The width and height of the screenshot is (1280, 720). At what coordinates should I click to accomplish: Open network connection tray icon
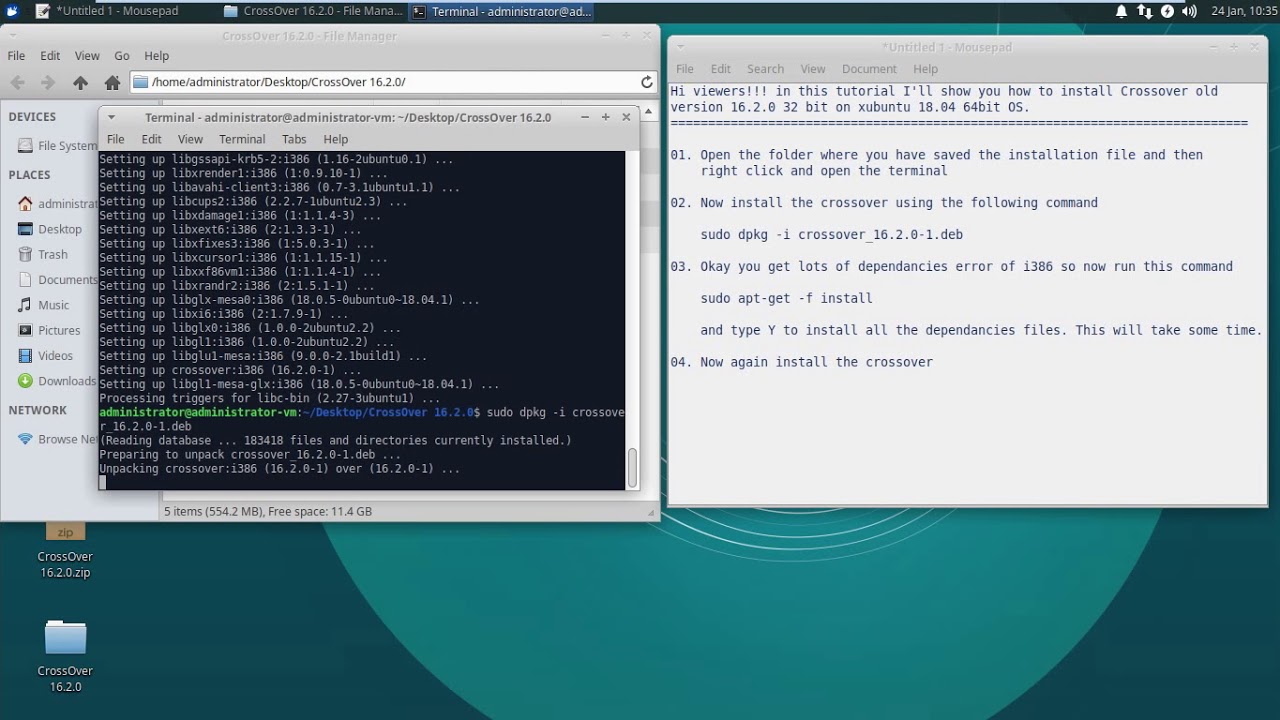(x=1144, y=11)
